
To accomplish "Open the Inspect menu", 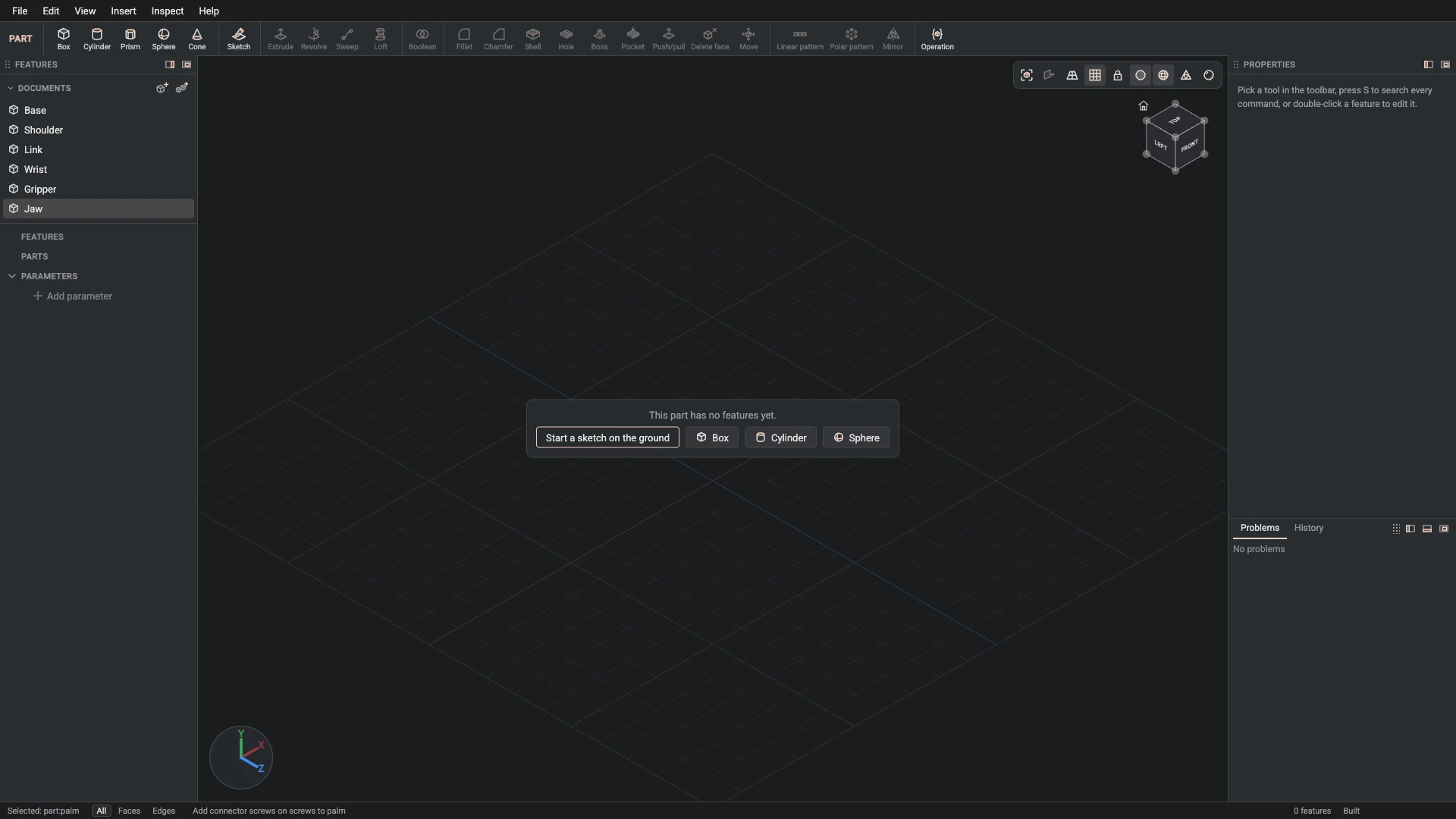I will [168, 11].
